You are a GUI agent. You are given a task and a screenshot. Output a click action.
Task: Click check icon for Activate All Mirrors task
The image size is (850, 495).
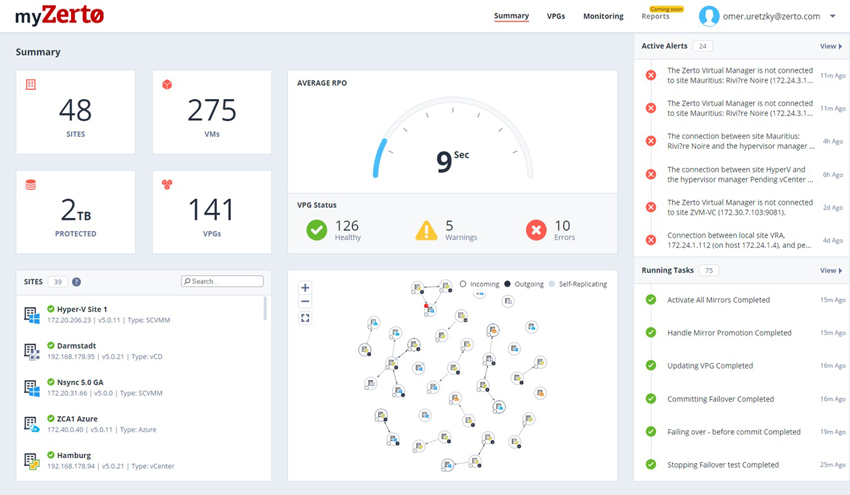(x=651, y=300)
